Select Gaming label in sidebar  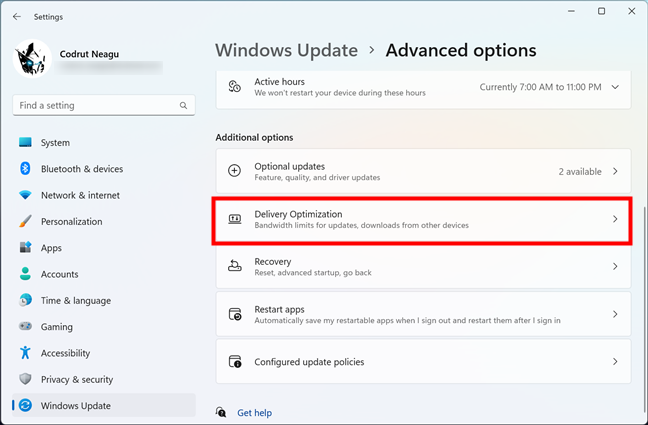pyautogui.click(x=57, y=327)
